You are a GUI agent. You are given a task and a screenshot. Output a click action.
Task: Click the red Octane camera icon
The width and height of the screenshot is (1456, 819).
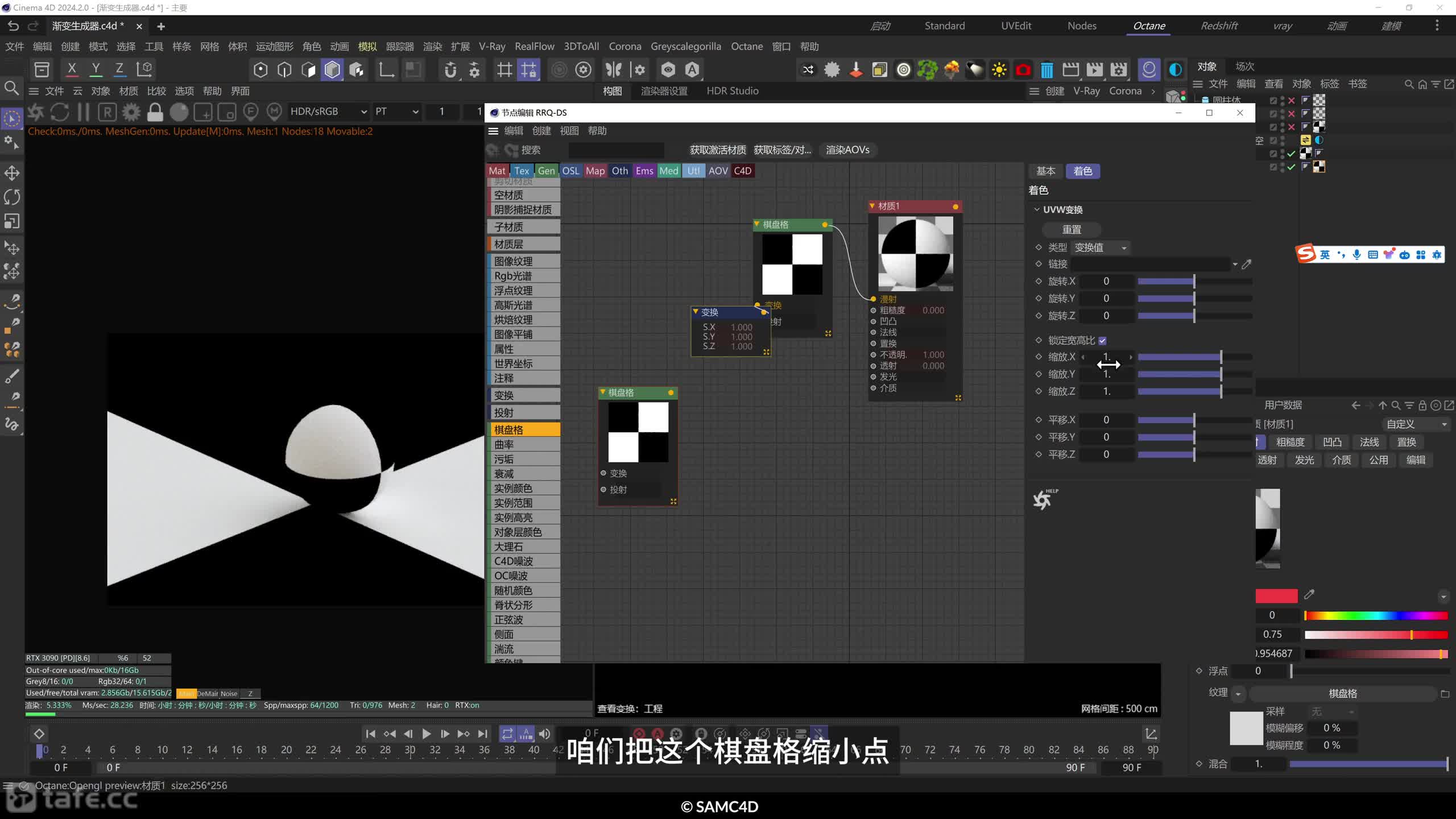(1023, 70)
